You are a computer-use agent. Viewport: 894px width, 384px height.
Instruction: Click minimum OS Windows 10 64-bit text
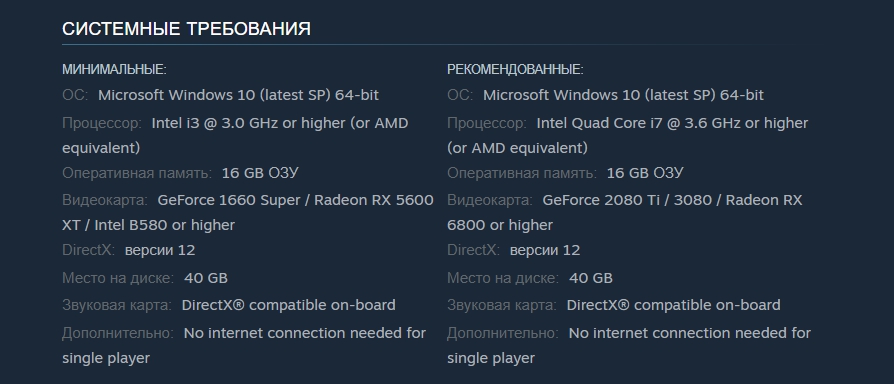(x=238, y=95)
